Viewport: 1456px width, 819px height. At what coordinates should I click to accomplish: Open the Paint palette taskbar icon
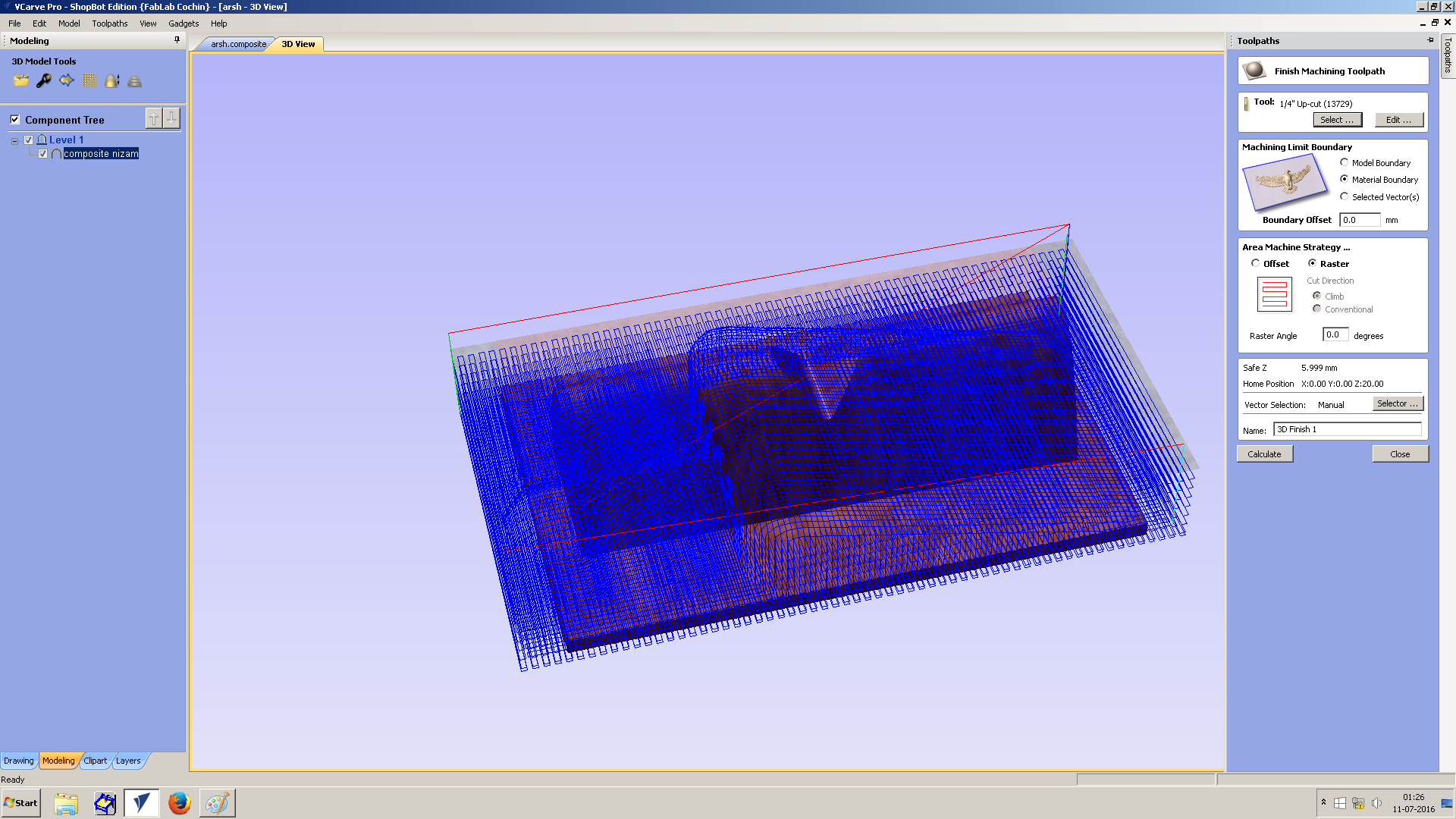tap(217, 803)
